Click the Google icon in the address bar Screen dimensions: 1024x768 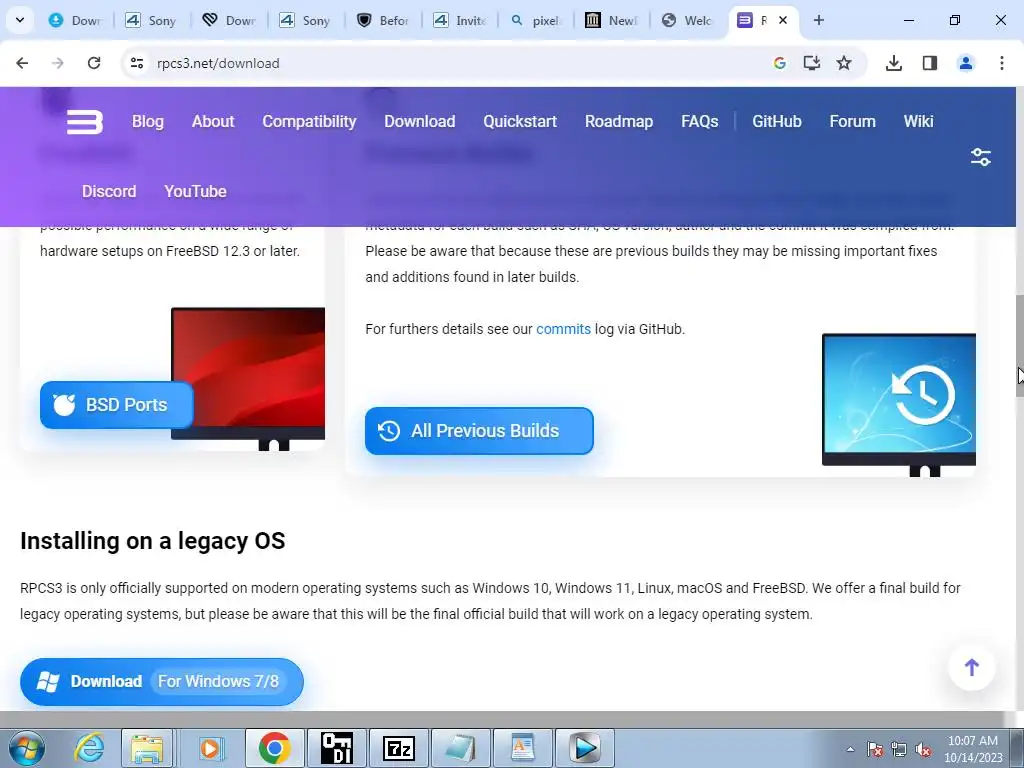(779, 63)
